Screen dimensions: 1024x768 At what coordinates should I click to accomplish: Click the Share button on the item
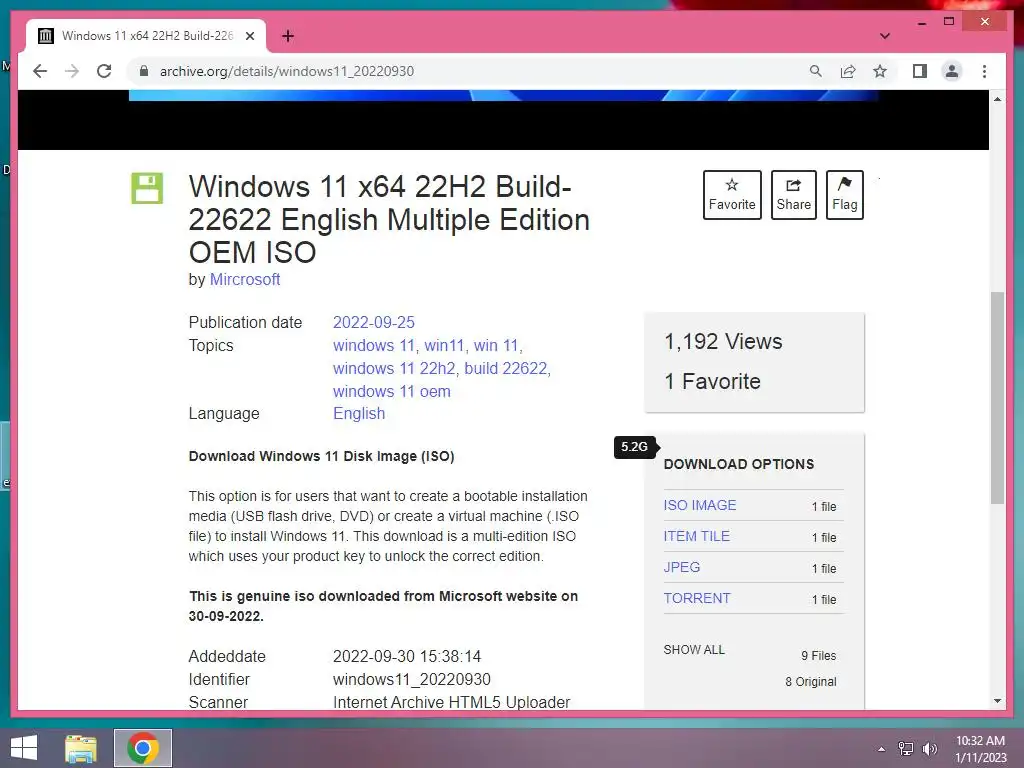(793, 195)
